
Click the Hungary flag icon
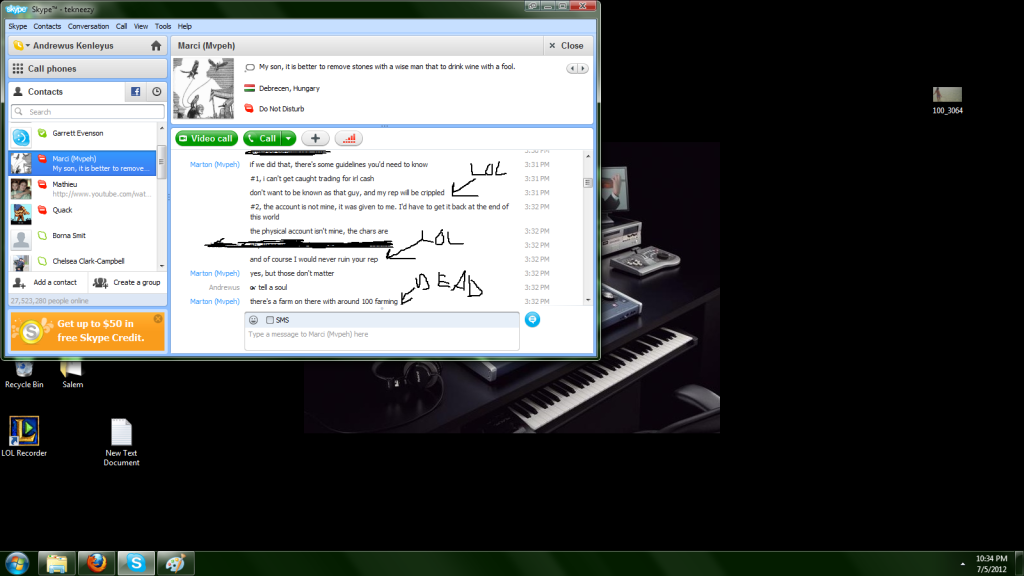tap(249, 88)
